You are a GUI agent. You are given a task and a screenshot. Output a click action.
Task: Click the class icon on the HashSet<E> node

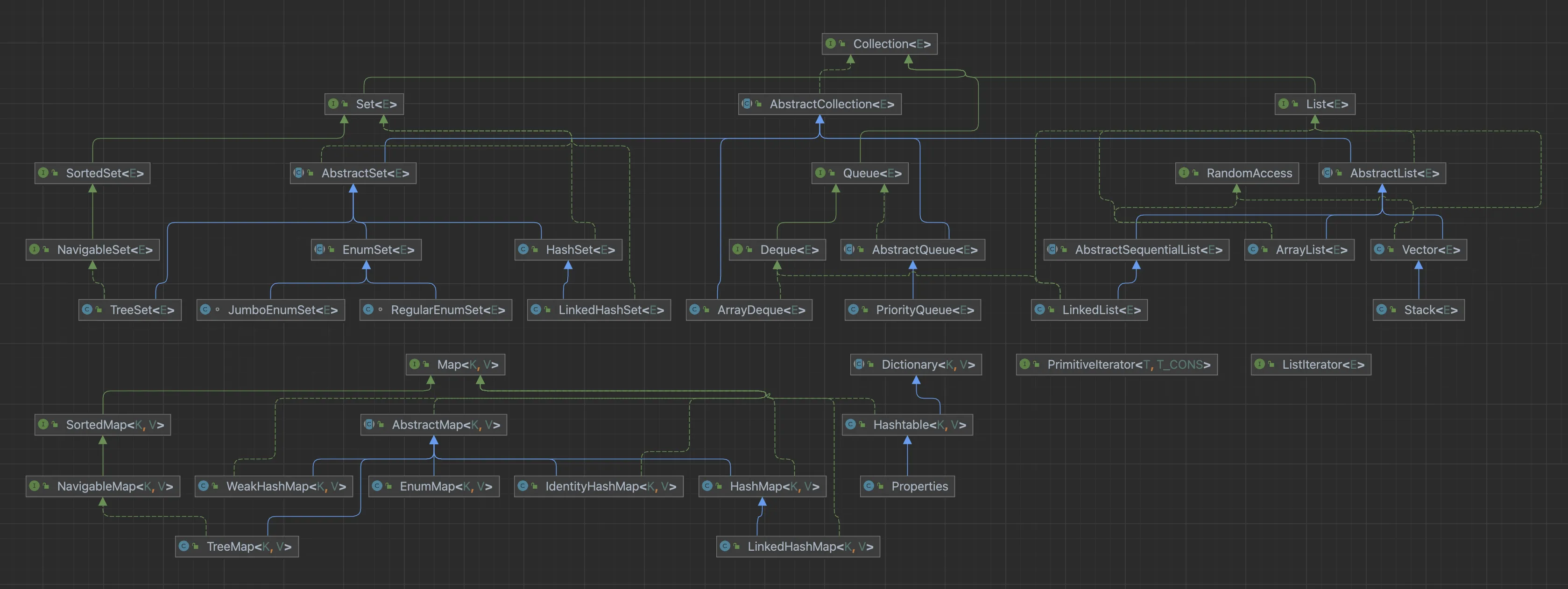523,250
